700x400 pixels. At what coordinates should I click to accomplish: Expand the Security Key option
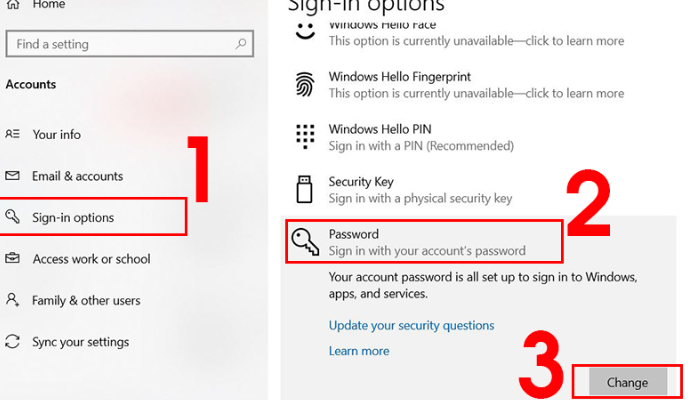coord(420,190)
